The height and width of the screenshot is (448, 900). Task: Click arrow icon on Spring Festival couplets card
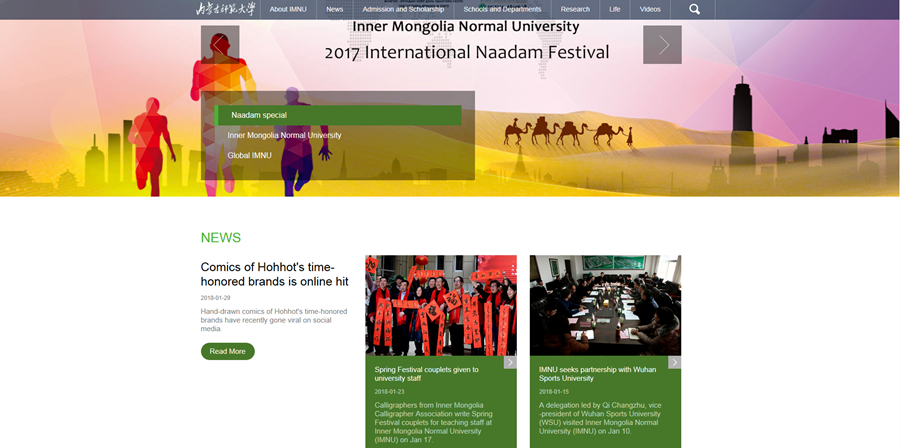coord(510,363)
